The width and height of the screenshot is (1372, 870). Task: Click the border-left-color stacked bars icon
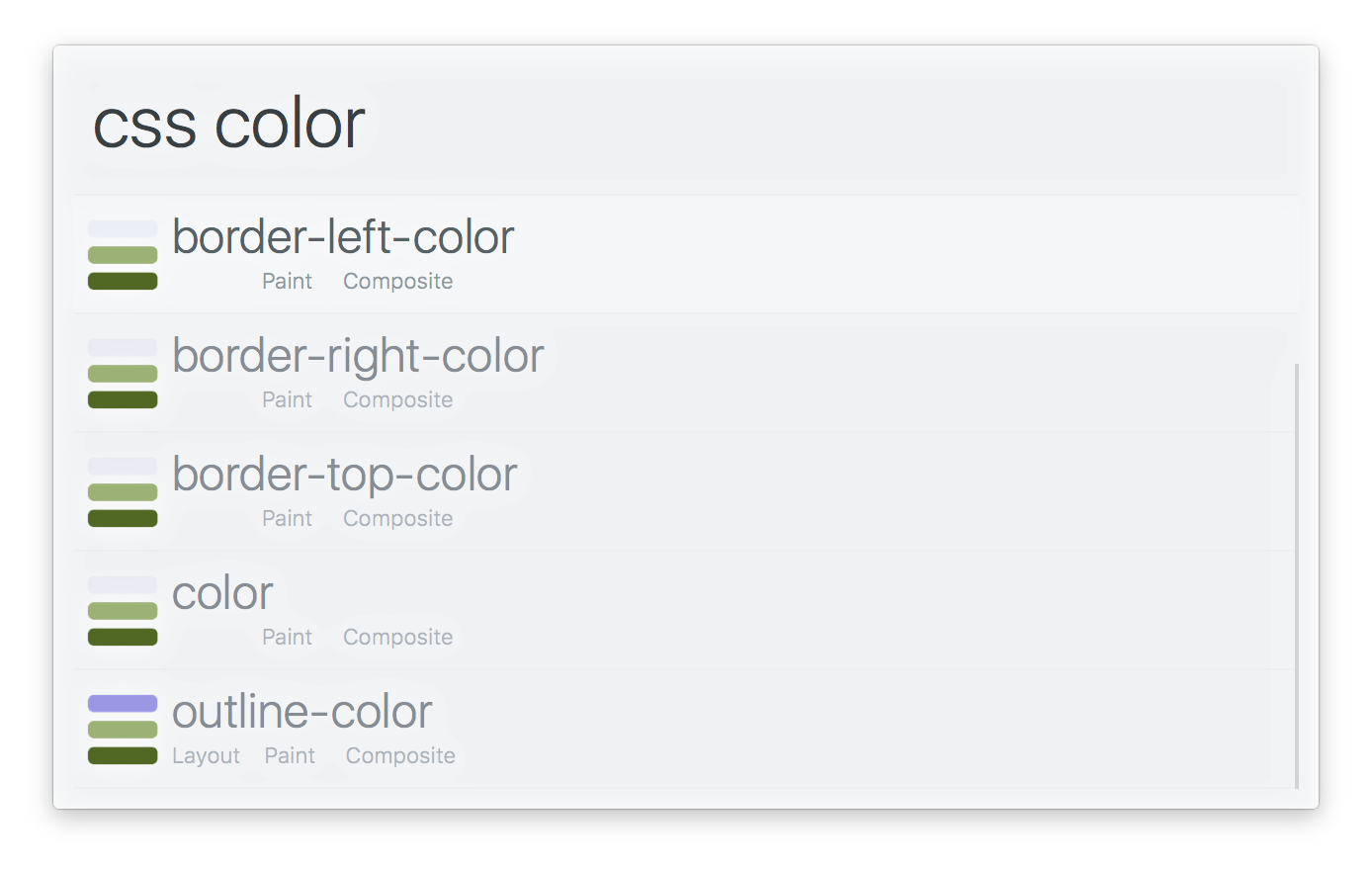coord(123,255)
